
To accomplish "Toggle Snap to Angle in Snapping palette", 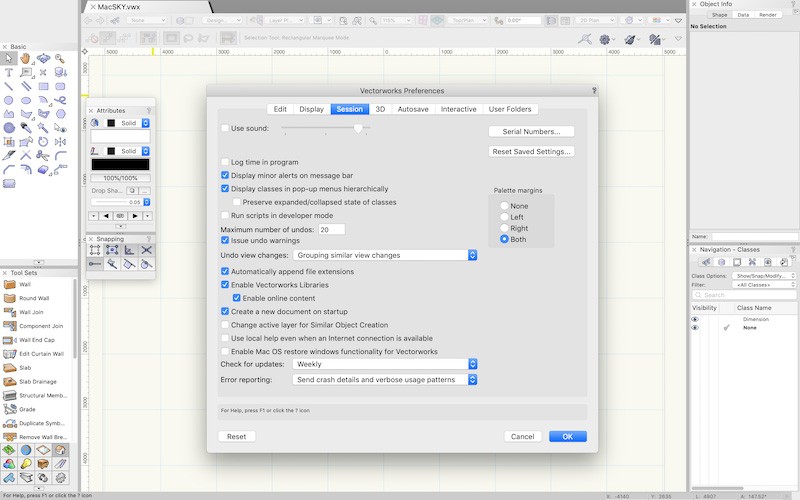I will 129,250.
